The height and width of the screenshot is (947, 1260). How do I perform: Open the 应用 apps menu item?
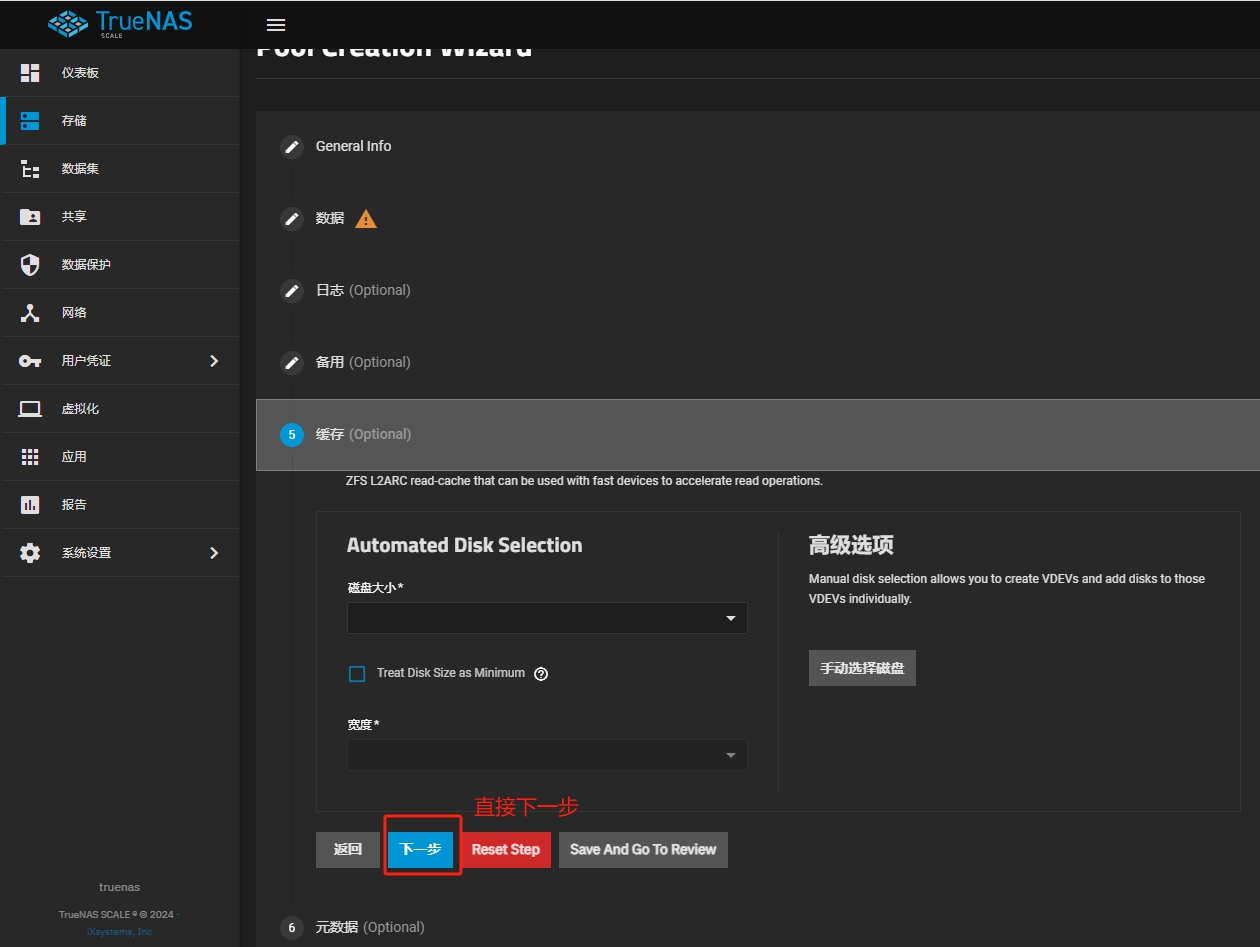coord(74,457)
